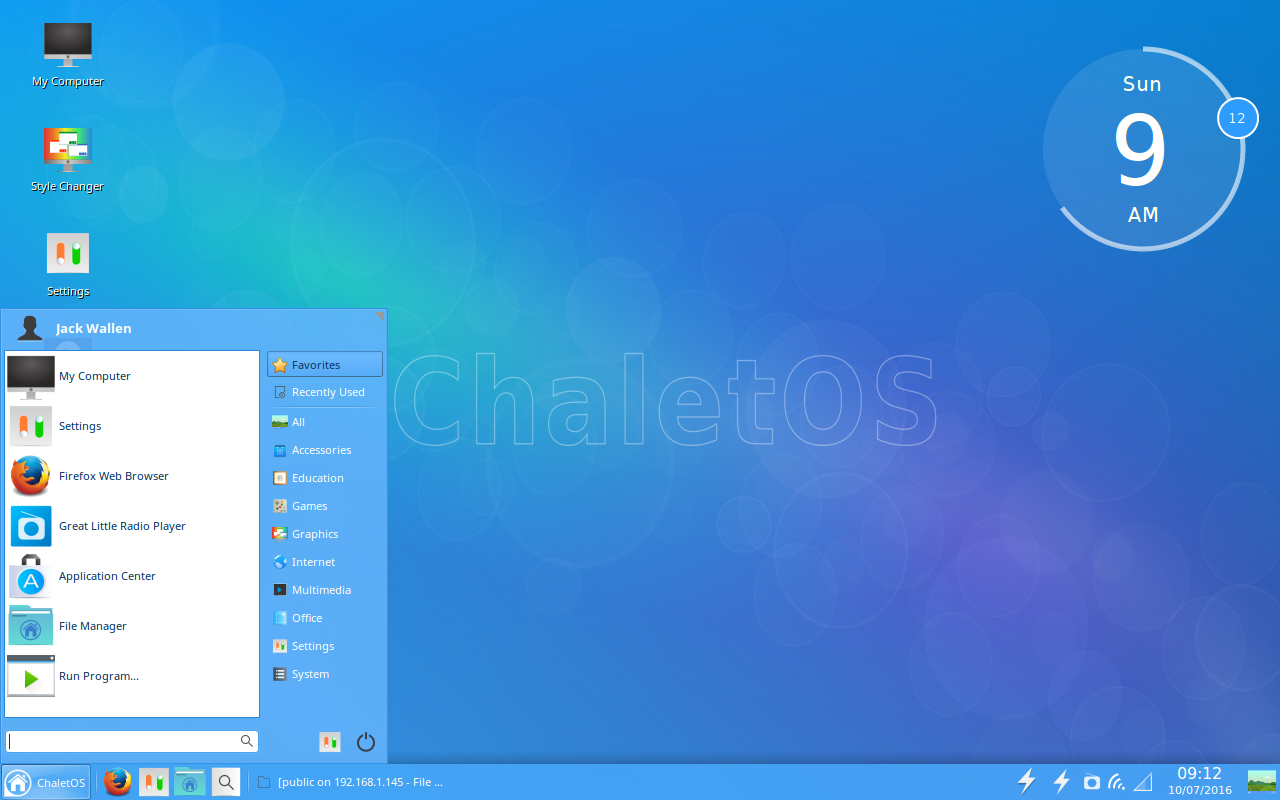1280x800 pixels.
Task: Select the Recently Used category
Action: tap(325, 392)
